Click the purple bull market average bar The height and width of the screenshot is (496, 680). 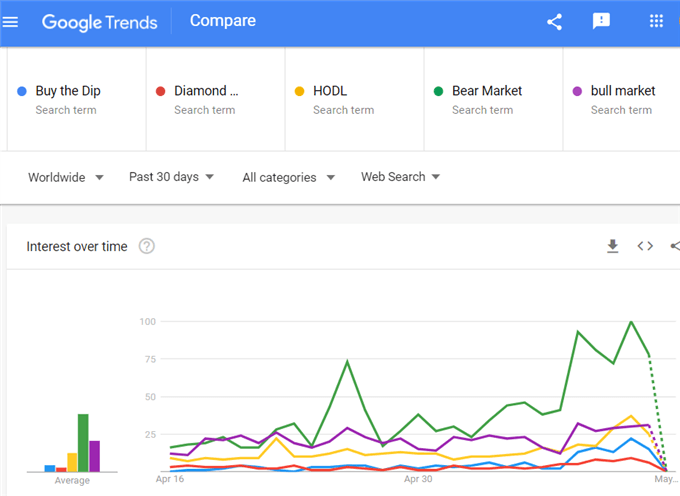point(95,456)
